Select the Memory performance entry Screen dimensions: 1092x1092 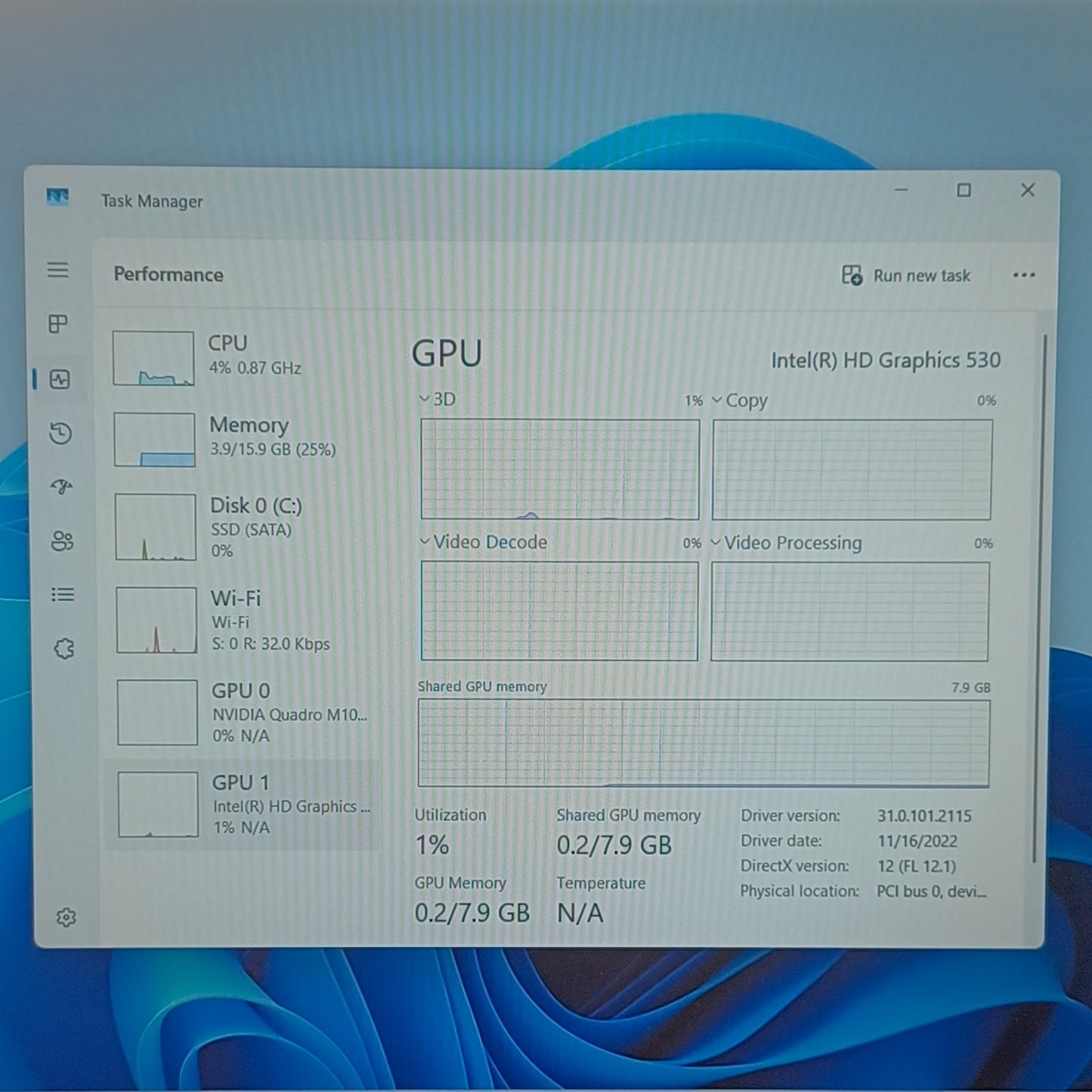tap(242, 438)
